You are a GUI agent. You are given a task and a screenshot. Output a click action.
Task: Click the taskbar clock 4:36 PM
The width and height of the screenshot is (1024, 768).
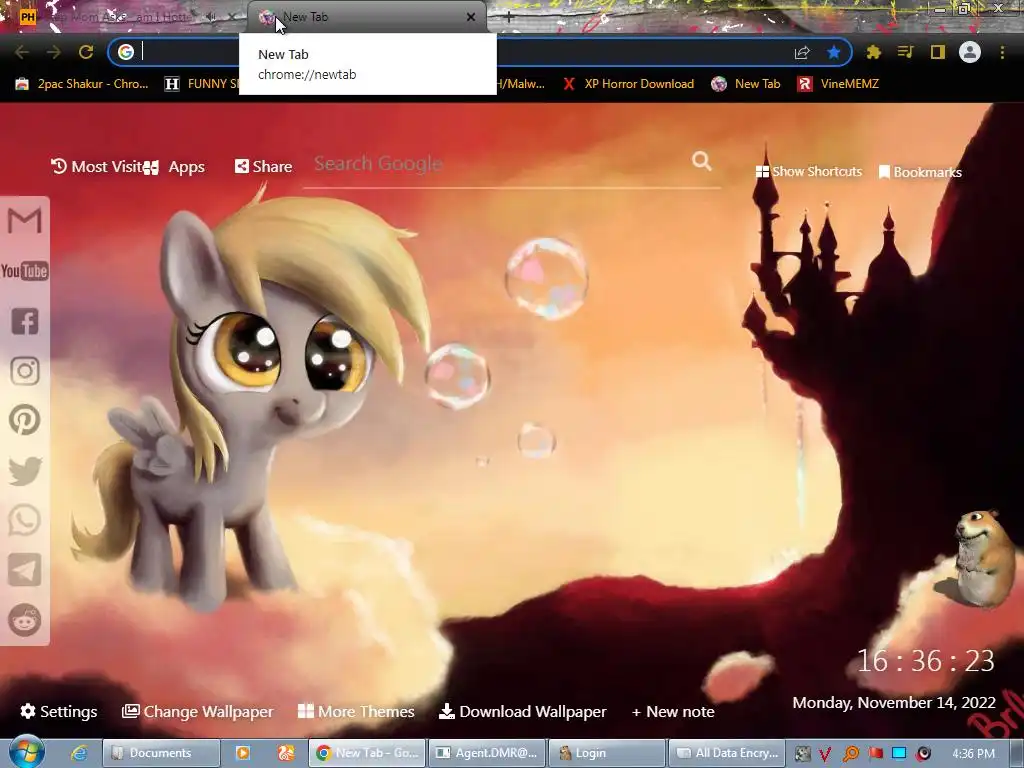[x=973, y=754]
